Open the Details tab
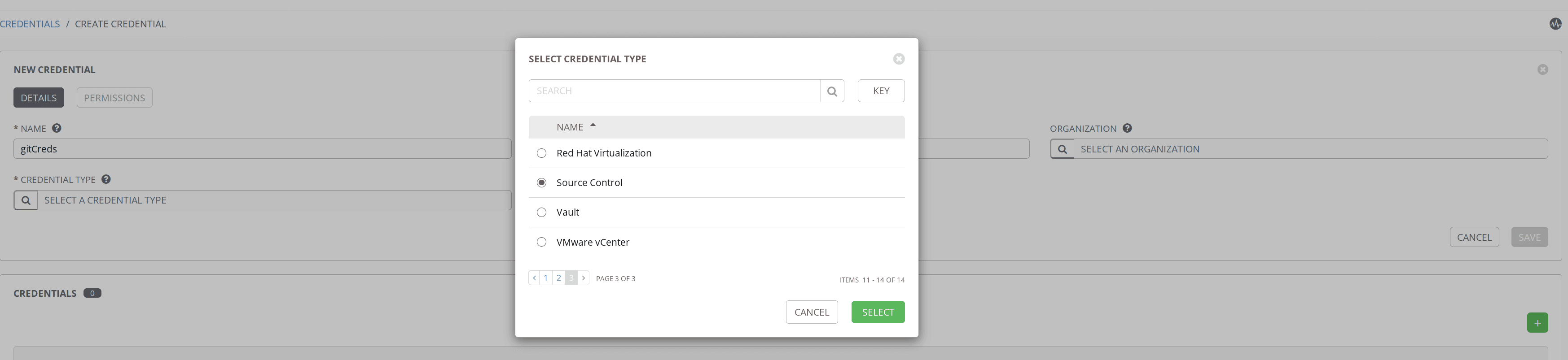The height and width of the screenshot is (360, 1568). (x=38, y=98)
